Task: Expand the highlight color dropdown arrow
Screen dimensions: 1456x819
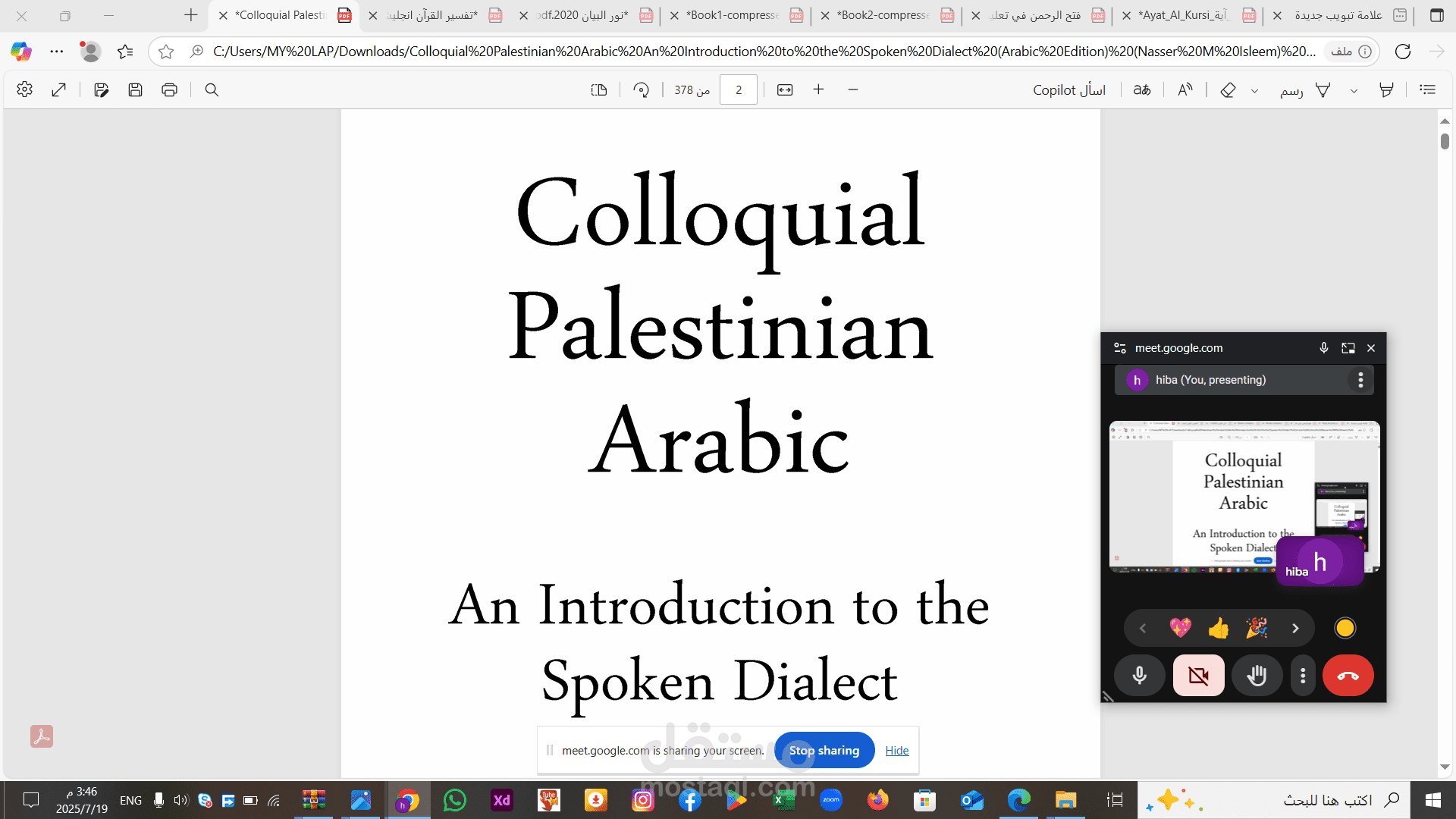Action: point(1354,90)
